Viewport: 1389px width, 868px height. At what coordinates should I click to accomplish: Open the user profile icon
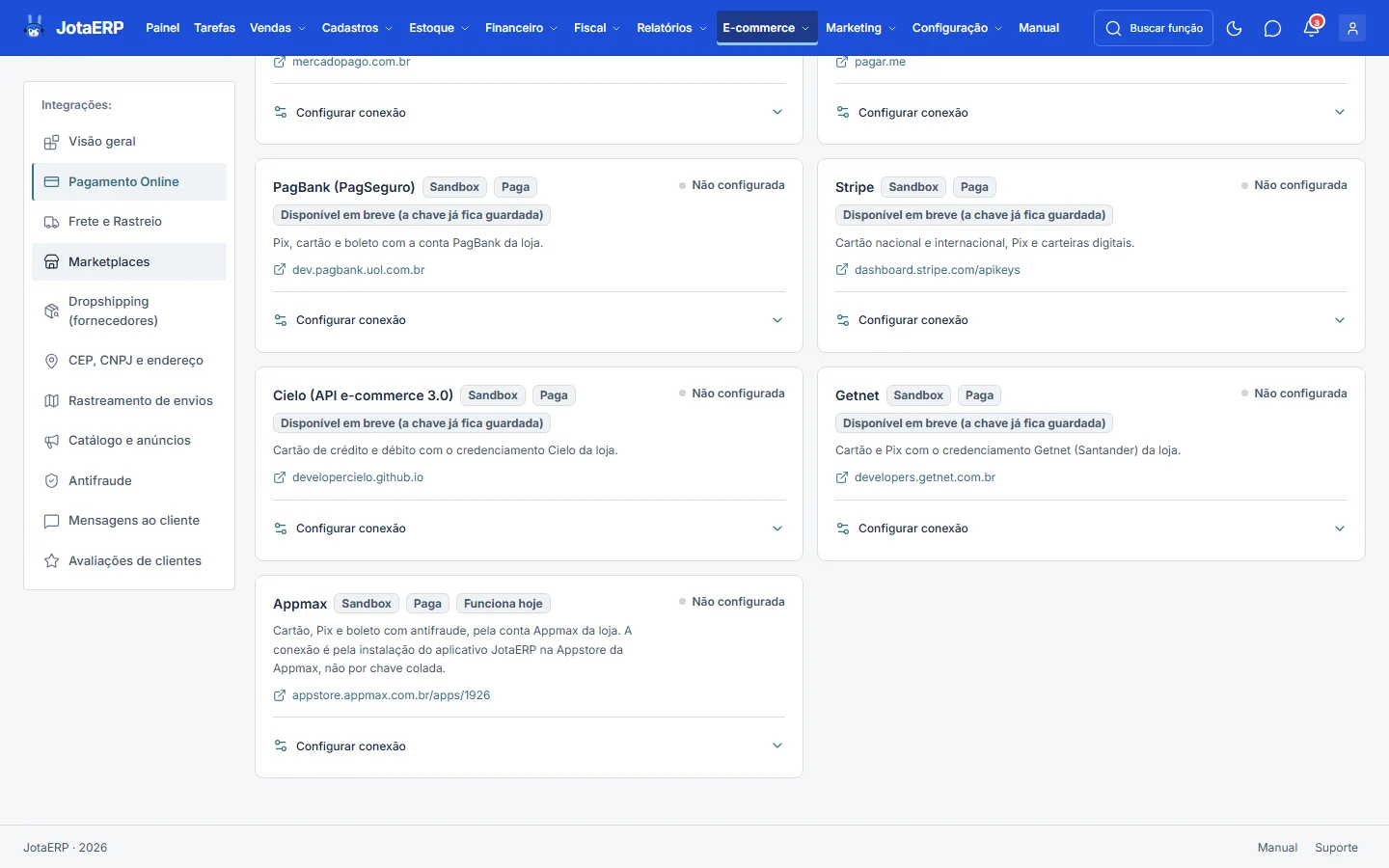pyautogui.click(x=1352, y=28)
